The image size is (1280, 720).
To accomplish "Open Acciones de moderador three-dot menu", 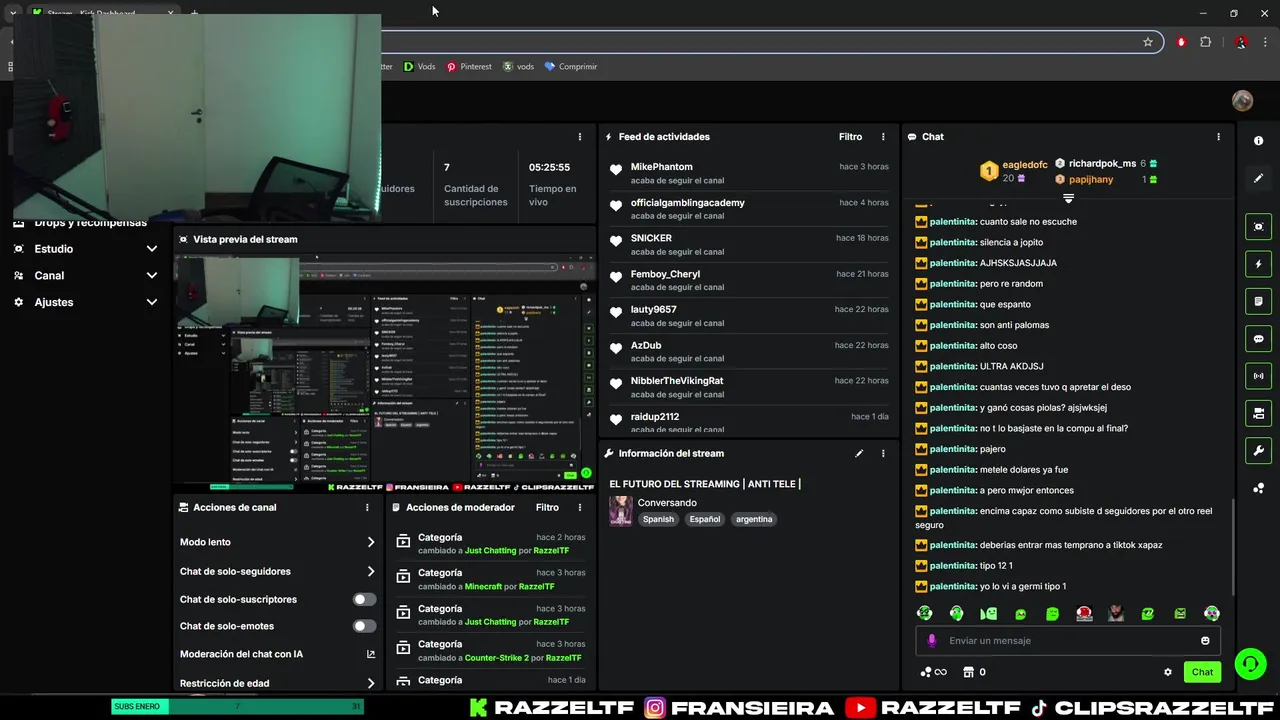I will [580, 507].
